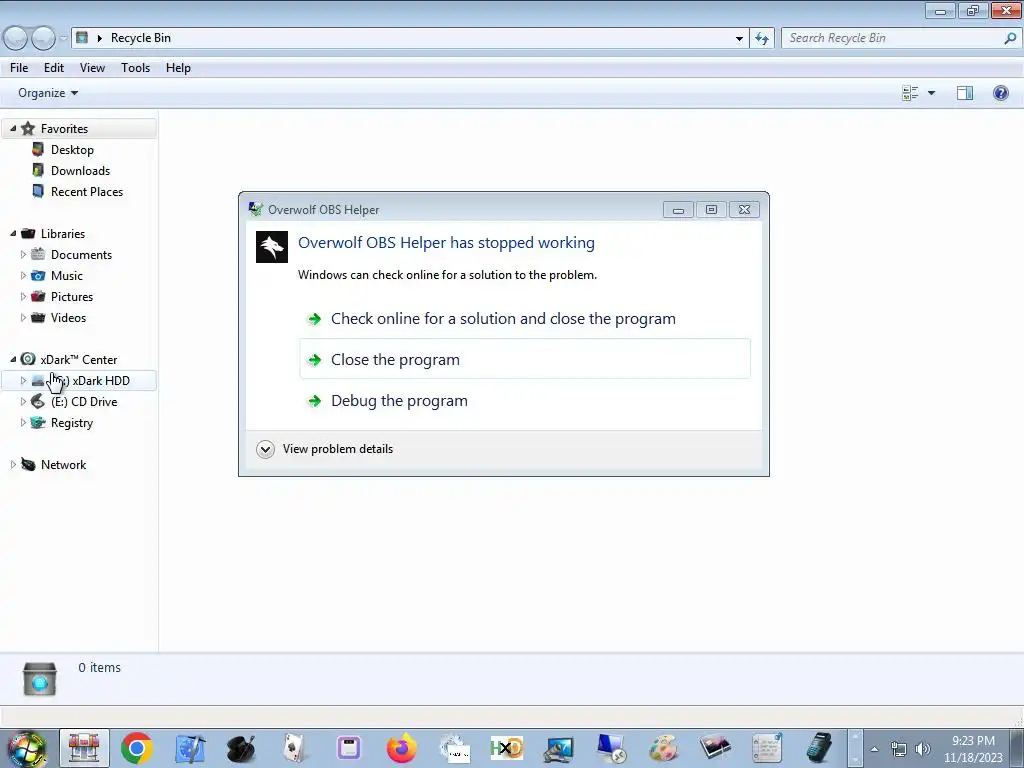Click View problem details text

tap(338, 449)
